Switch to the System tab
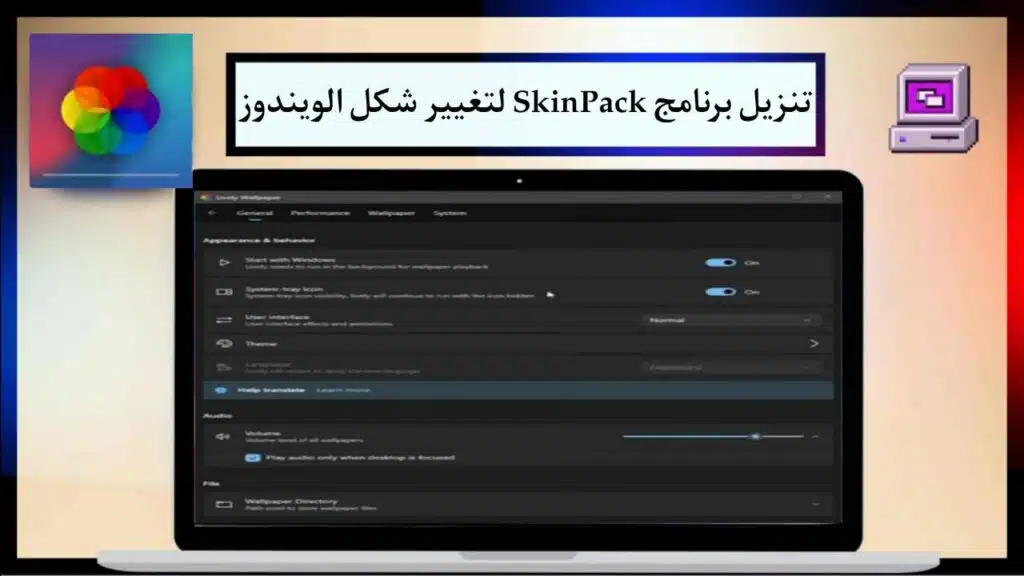 (x=450, y=213)
